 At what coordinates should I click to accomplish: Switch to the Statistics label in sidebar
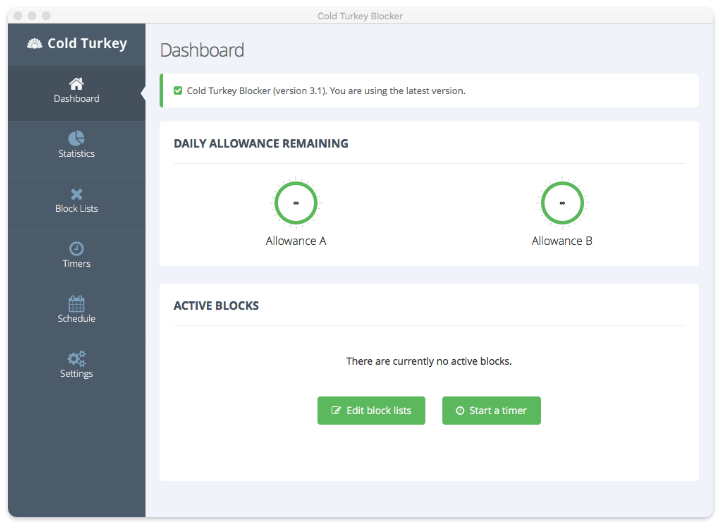coord(76,154)
